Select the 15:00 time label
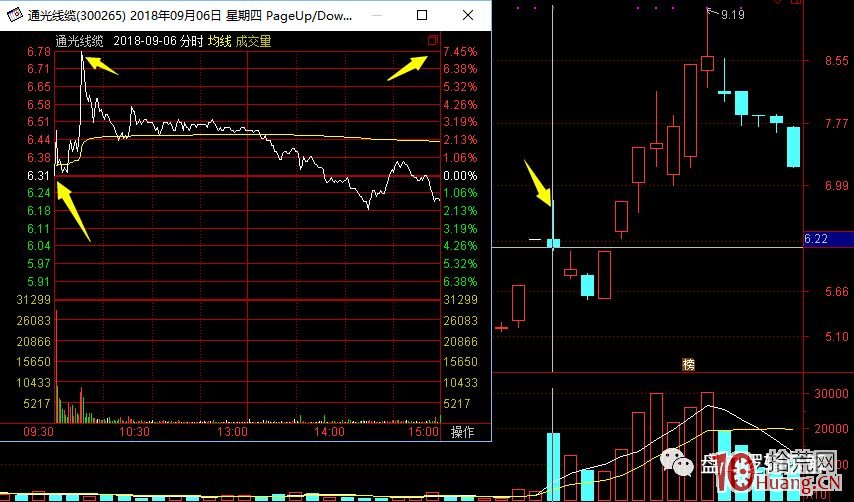 [423, 432]
